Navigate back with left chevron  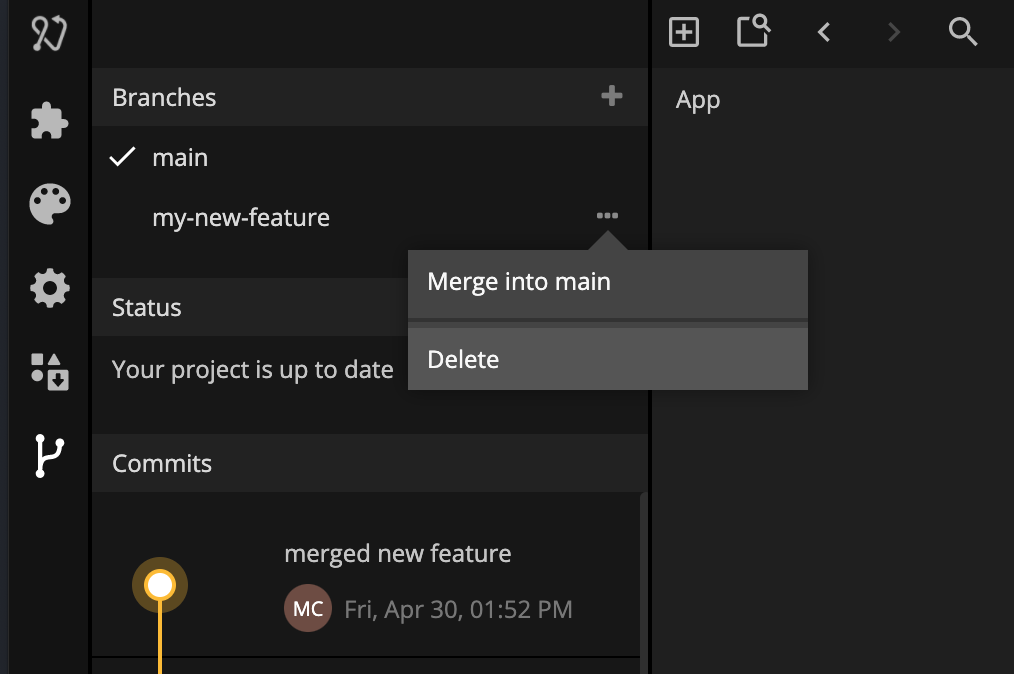[823, 32]
